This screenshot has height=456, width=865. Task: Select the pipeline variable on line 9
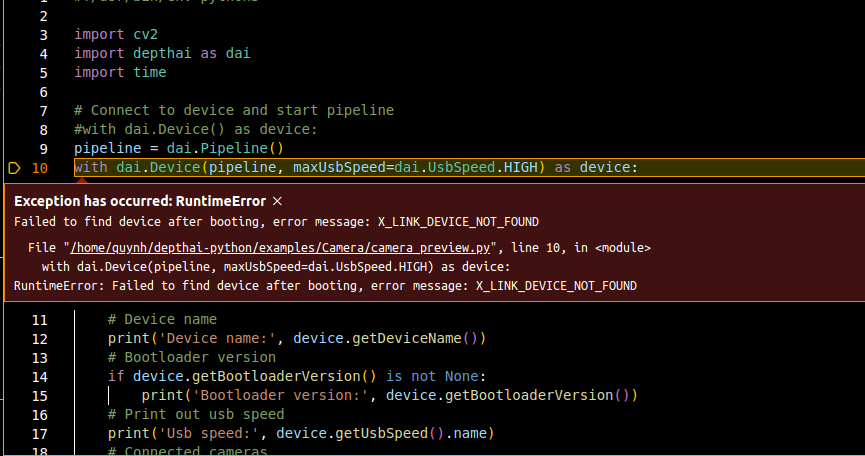point(107,148)
